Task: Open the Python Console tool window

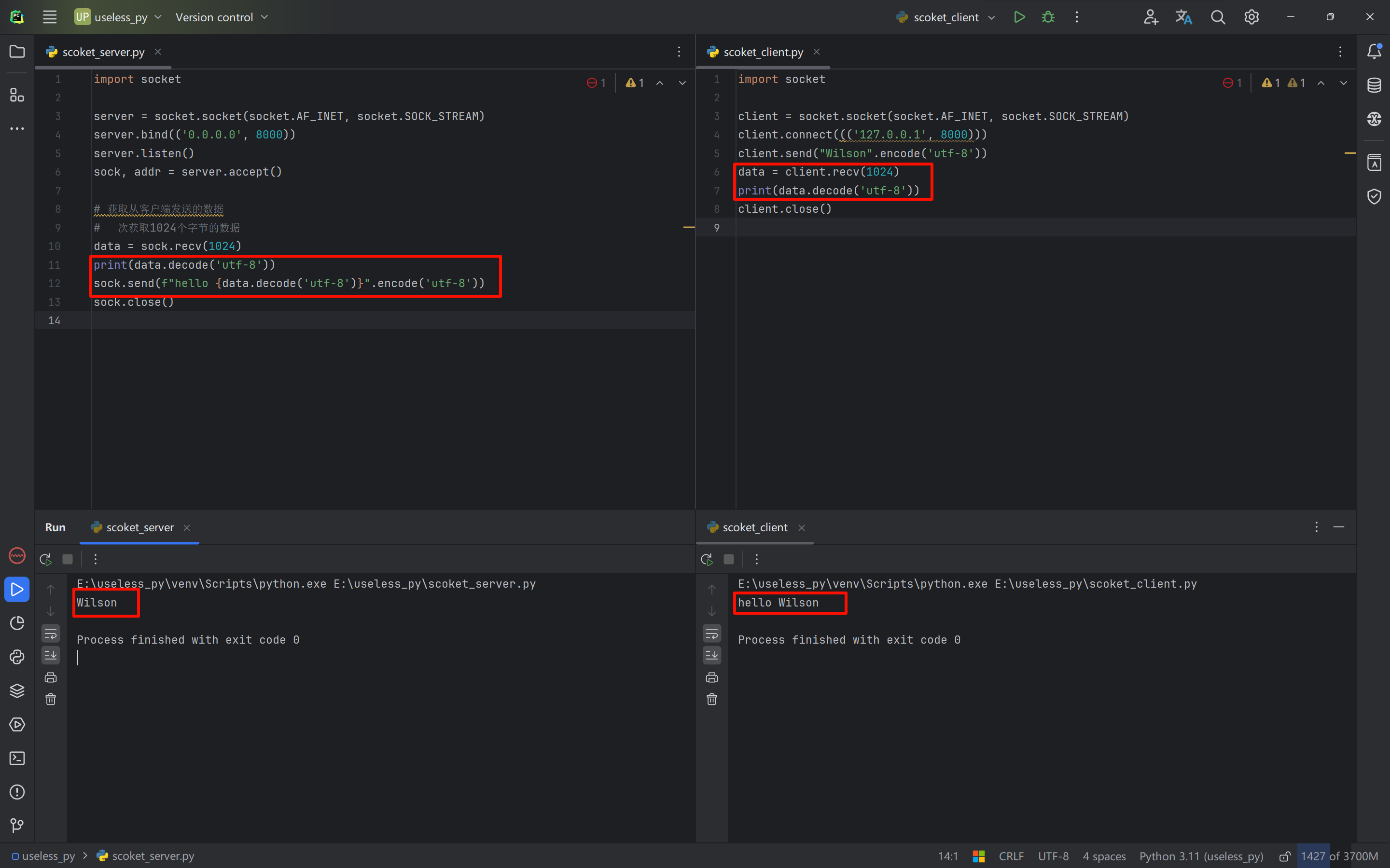Action: (17, 657)
